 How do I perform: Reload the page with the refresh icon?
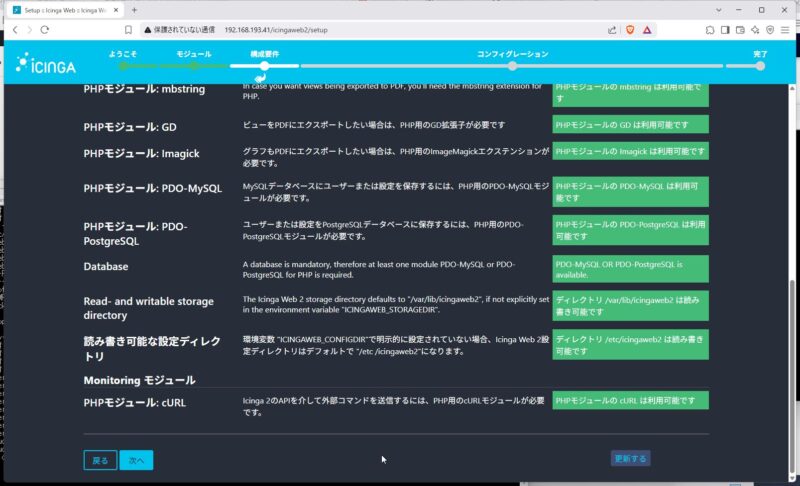tap(45, 30)
